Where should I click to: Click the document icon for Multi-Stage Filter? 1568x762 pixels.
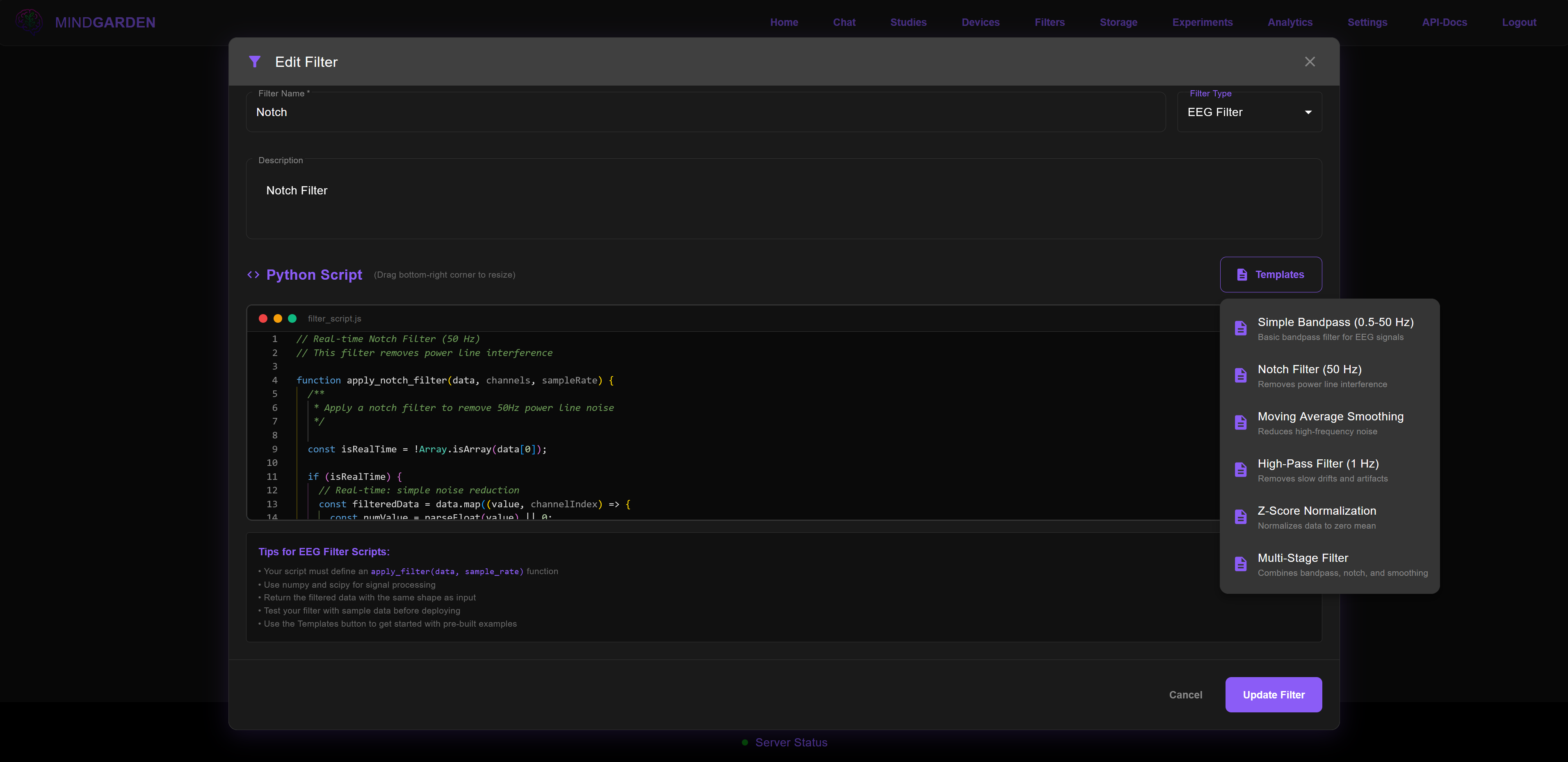click(x=1241, y=564)
